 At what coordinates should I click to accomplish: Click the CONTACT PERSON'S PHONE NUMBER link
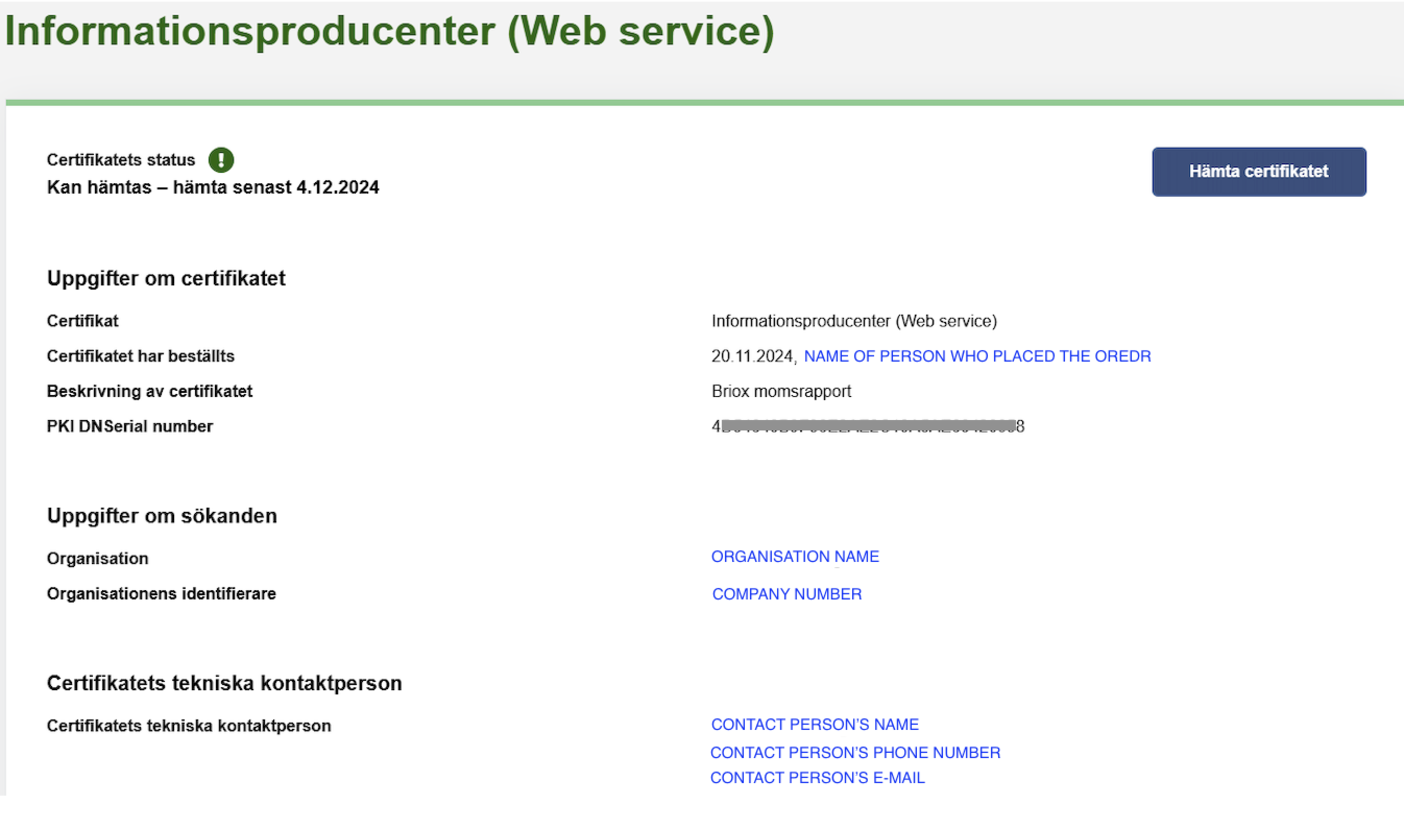click(x=855, y=753)
